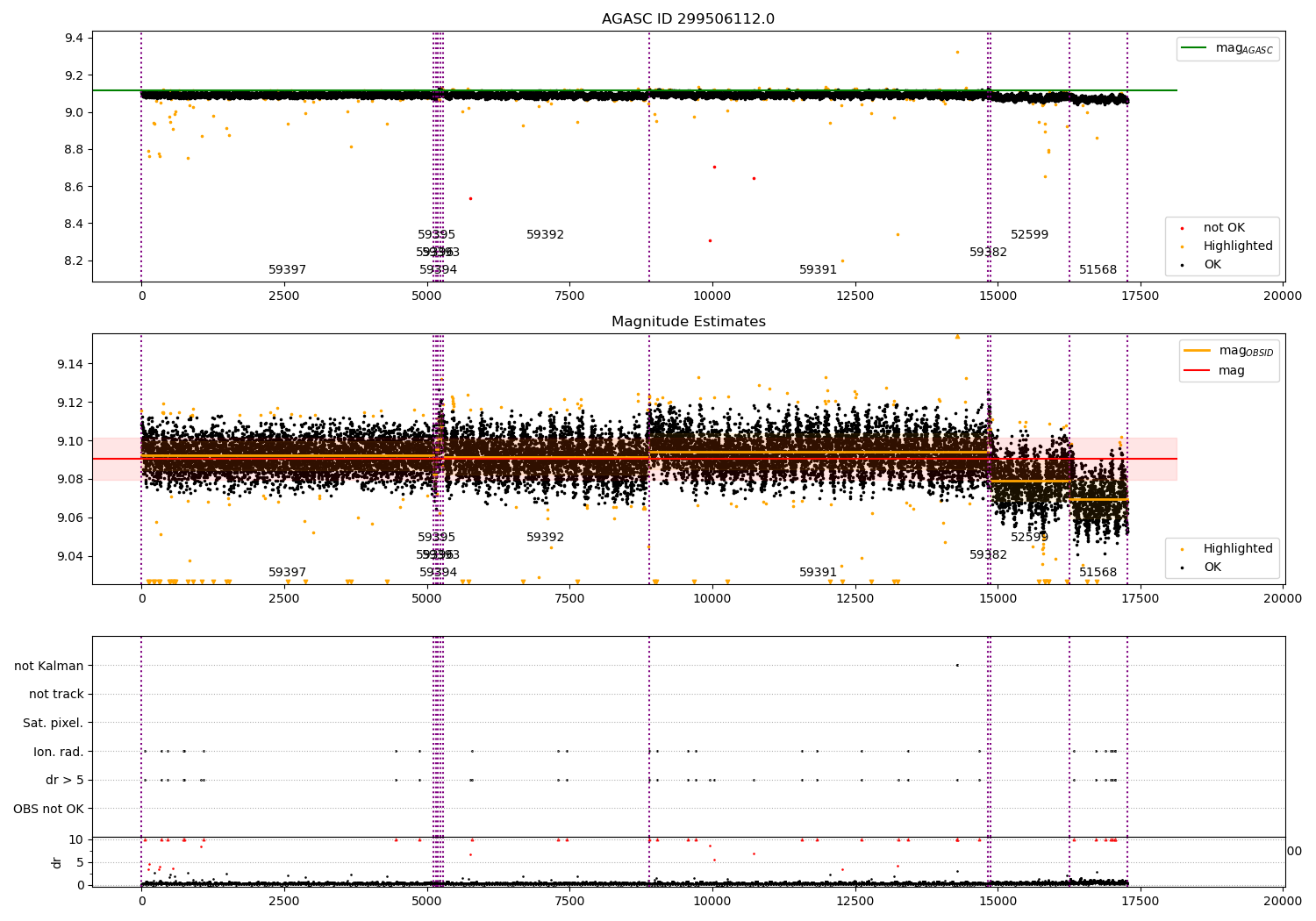This screenshot has height=921, width=1316.
Task: Click the 17500 x-axis tick under bottom plot
Action: tap(1141, 901)
